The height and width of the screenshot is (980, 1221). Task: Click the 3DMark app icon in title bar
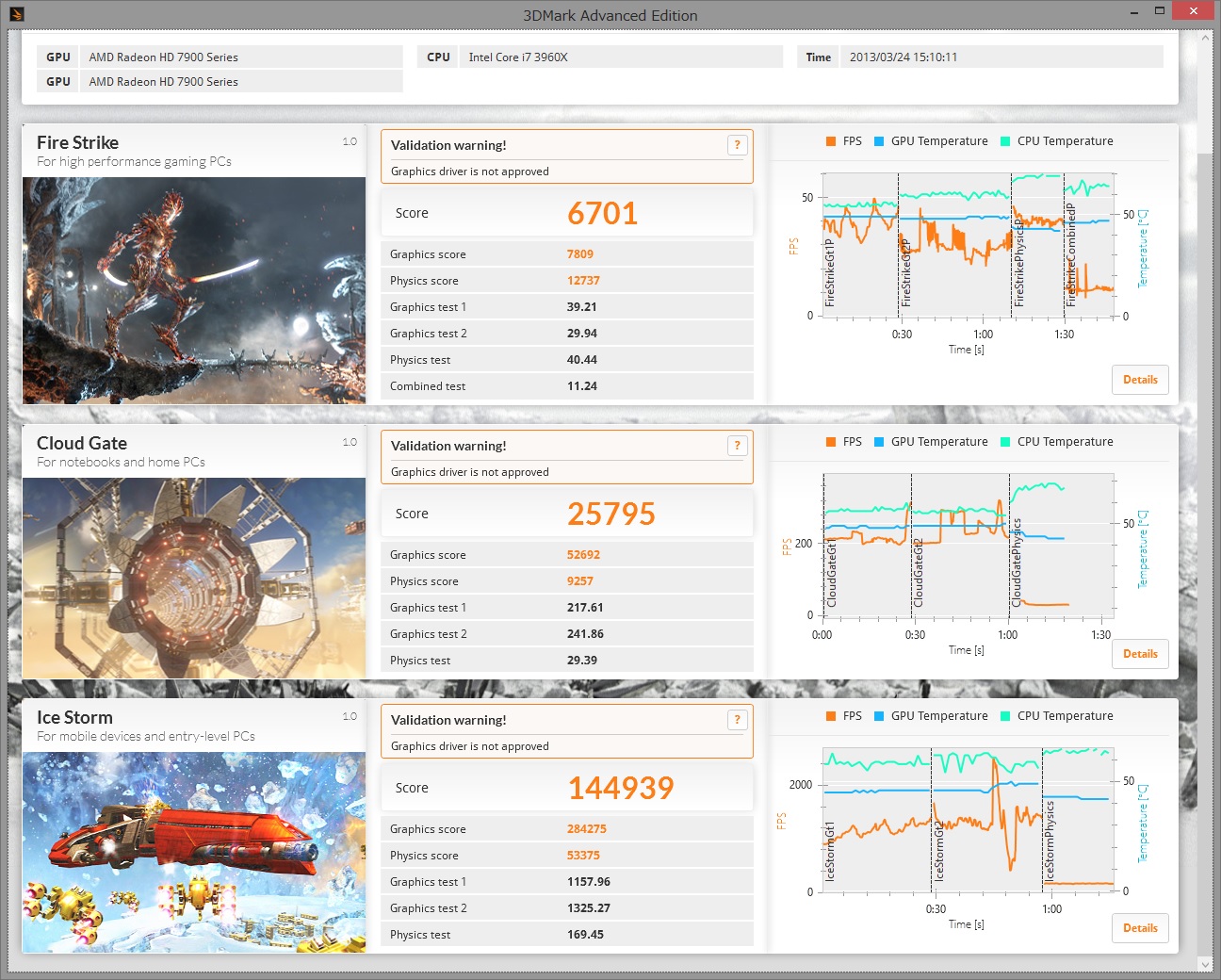click(x=16, y=14)
